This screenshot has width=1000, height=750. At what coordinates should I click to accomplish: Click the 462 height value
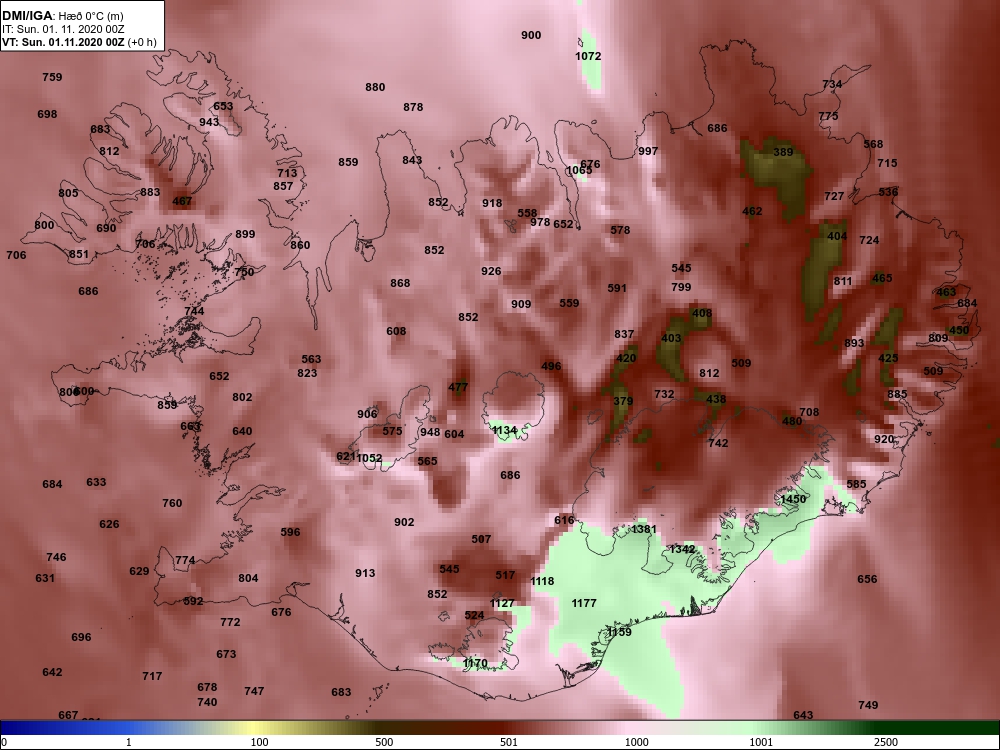(x=753, y=211)
